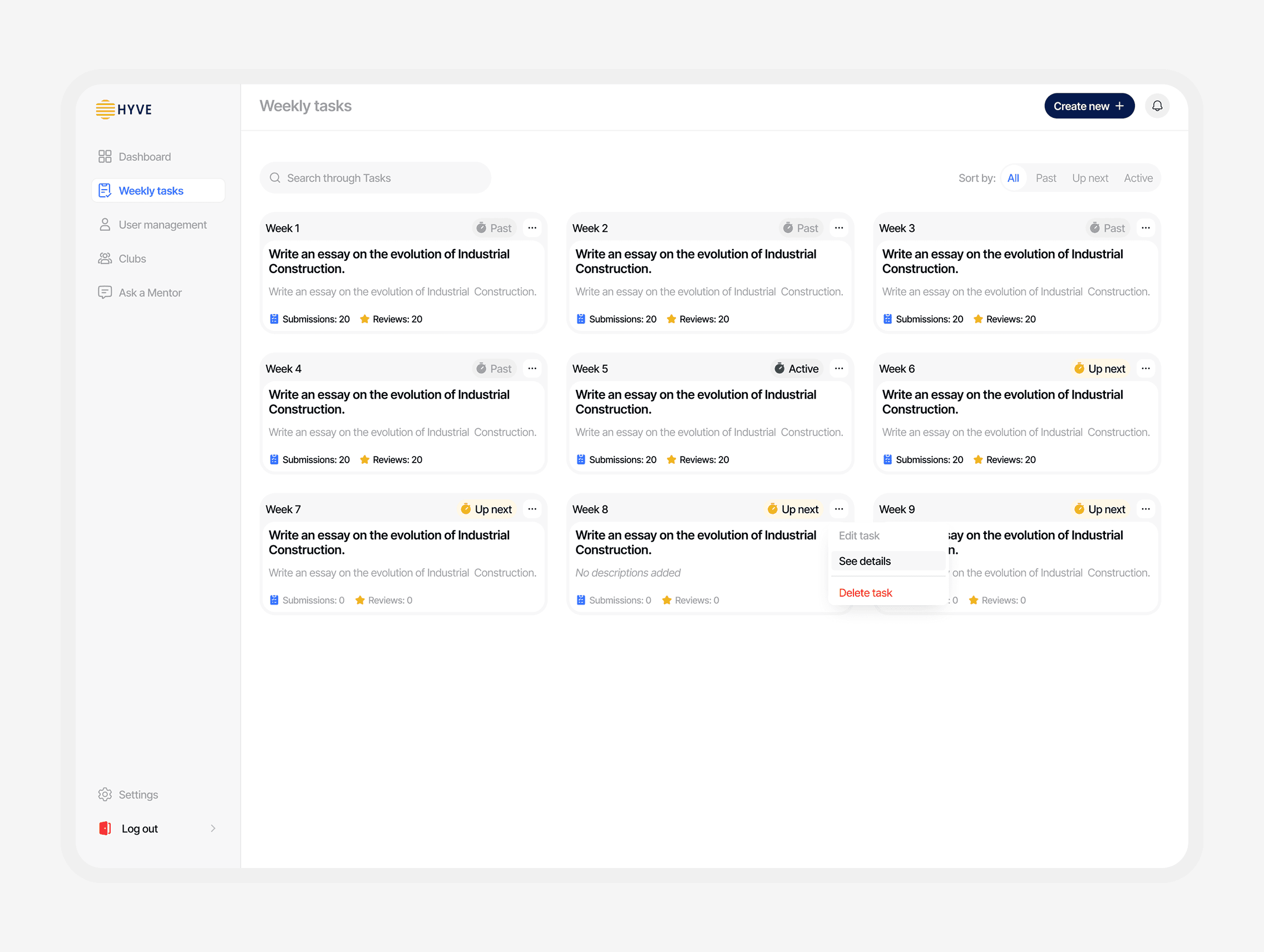Click the notification bell icon

pyautogui.click(x=1158, y=106)
